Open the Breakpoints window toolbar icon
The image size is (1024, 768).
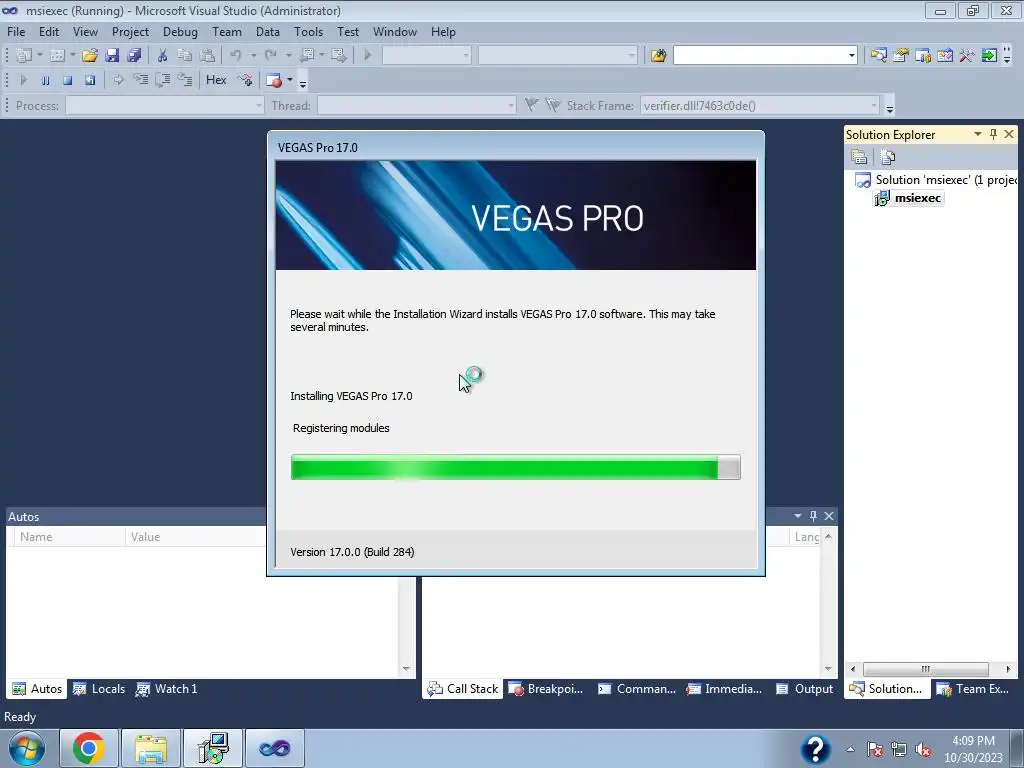coord(274,80)
